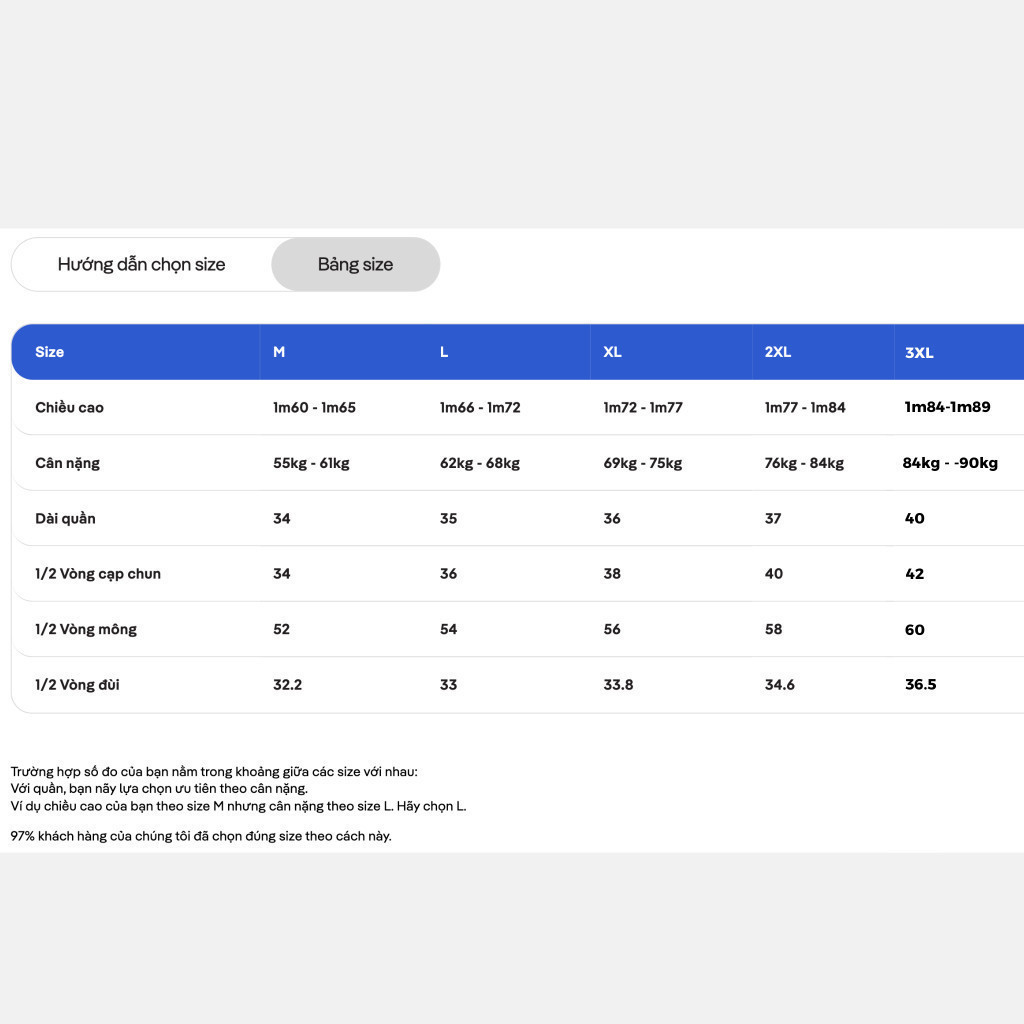Click the 1m60 - 1m65 height cell
The image size is (1024, 1024).
point(314,408)
